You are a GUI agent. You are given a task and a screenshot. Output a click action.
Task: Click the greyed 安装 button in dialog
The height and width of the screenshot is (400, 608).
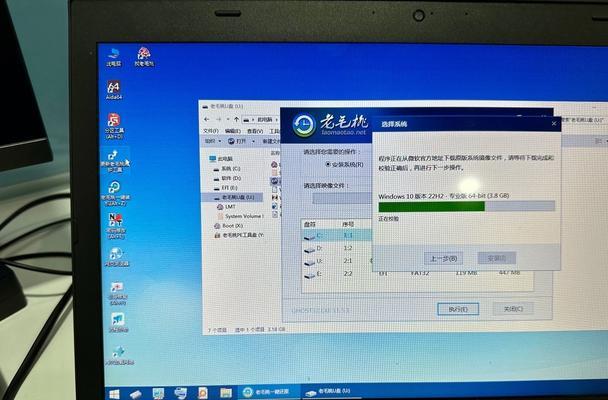(x=497, y=258)
